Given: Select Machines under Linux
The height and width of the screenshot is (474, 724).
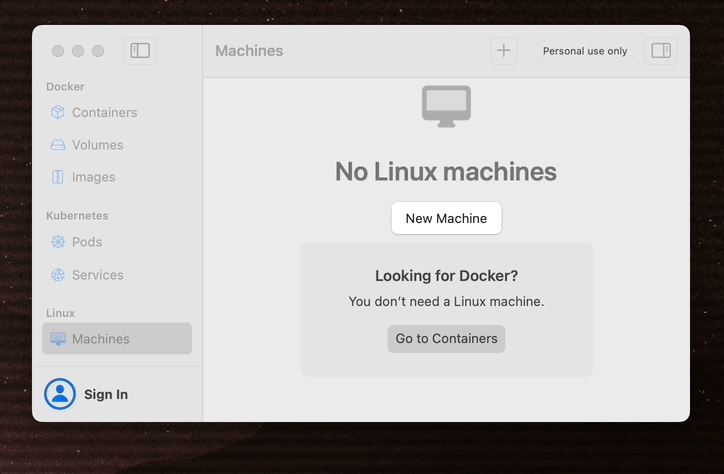Looking at the screenshot, I should (117, 339).
